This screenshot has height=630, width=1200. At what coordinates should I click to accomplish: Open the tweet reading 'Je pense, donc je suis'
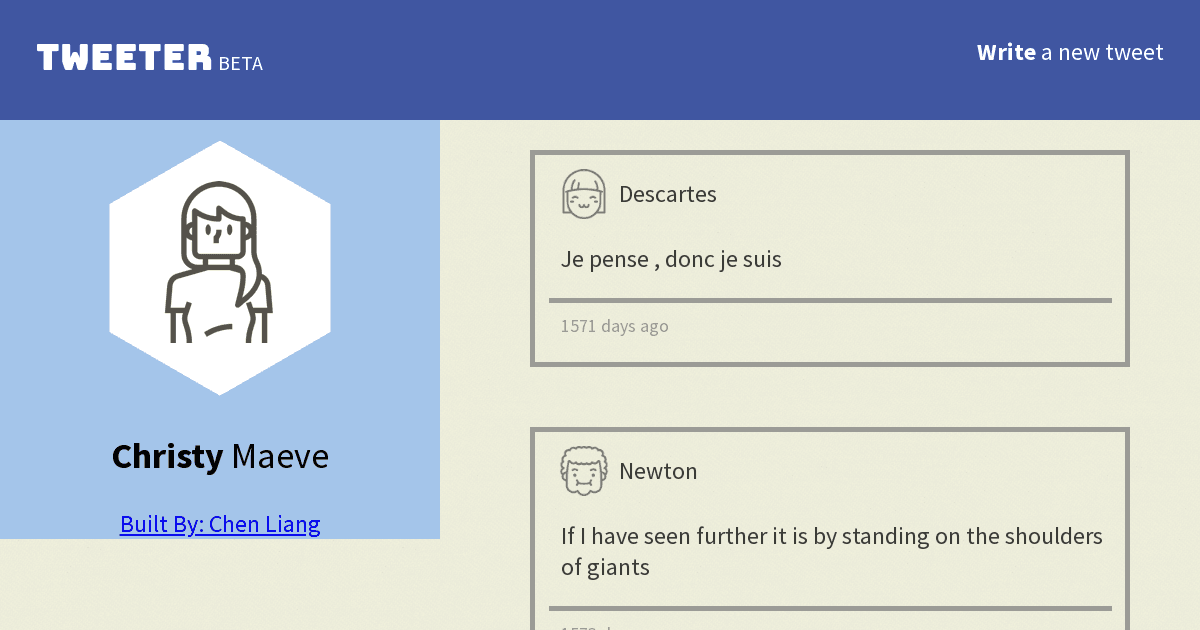(x=672, y=259)
